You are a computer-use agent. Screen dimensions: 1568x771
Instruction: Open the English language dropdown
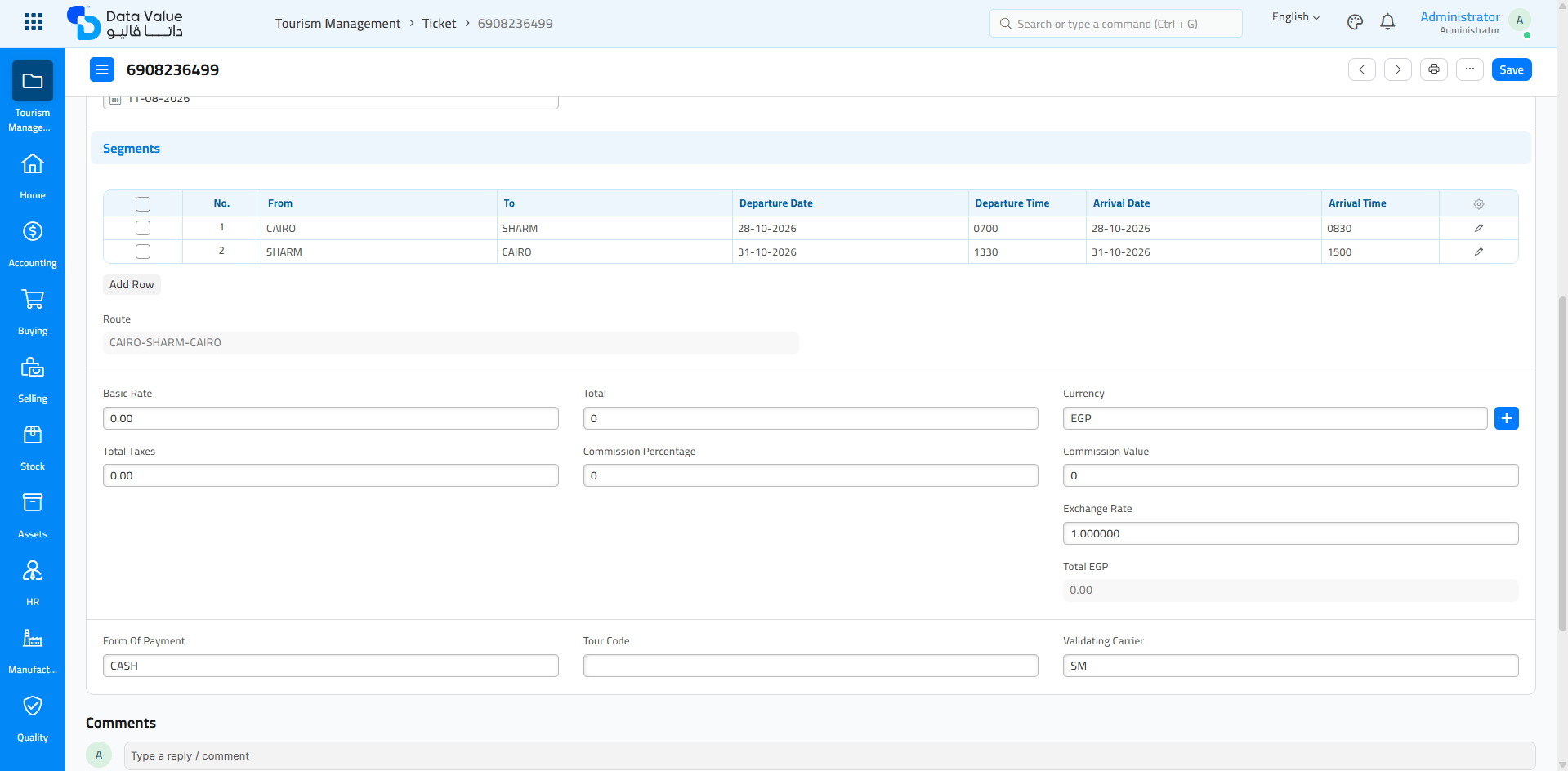(1296, 17)
